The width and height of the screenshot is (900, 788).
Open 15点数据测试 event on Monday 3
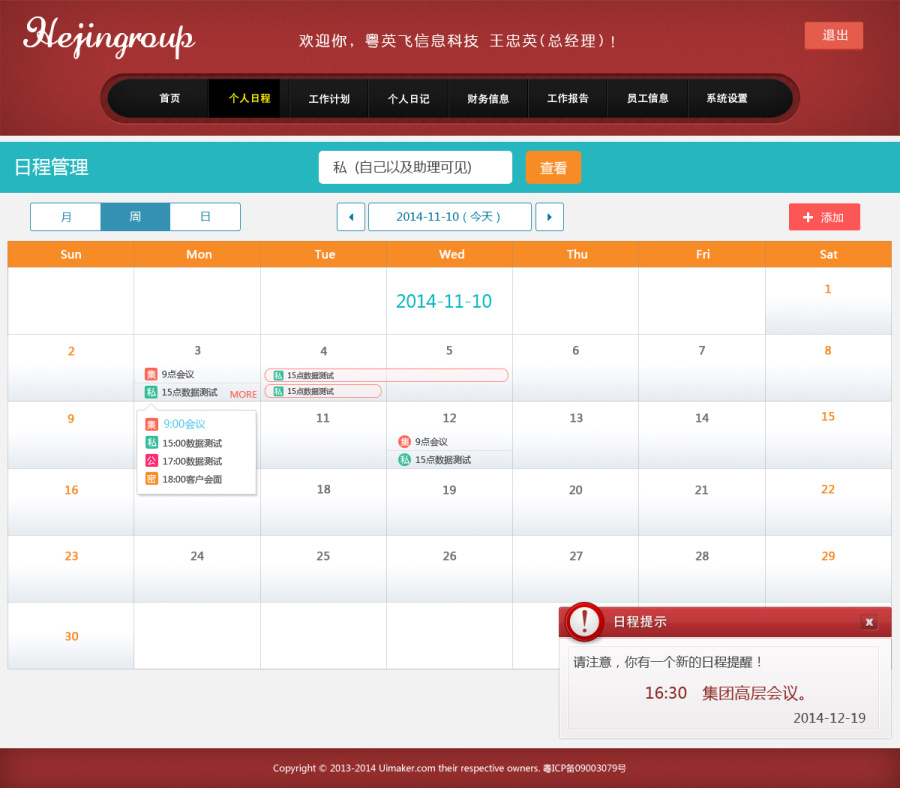189,393
